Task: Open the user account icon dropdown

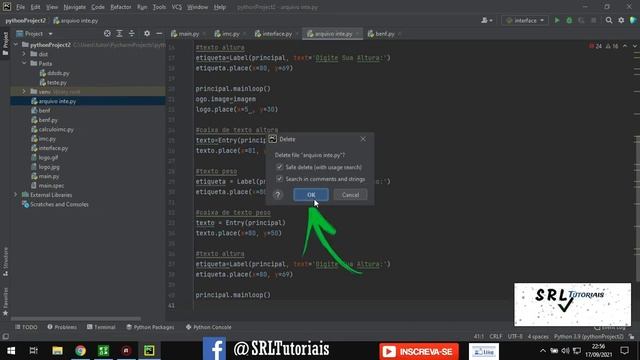Action: pyautogui.click(x=487, y=20)
